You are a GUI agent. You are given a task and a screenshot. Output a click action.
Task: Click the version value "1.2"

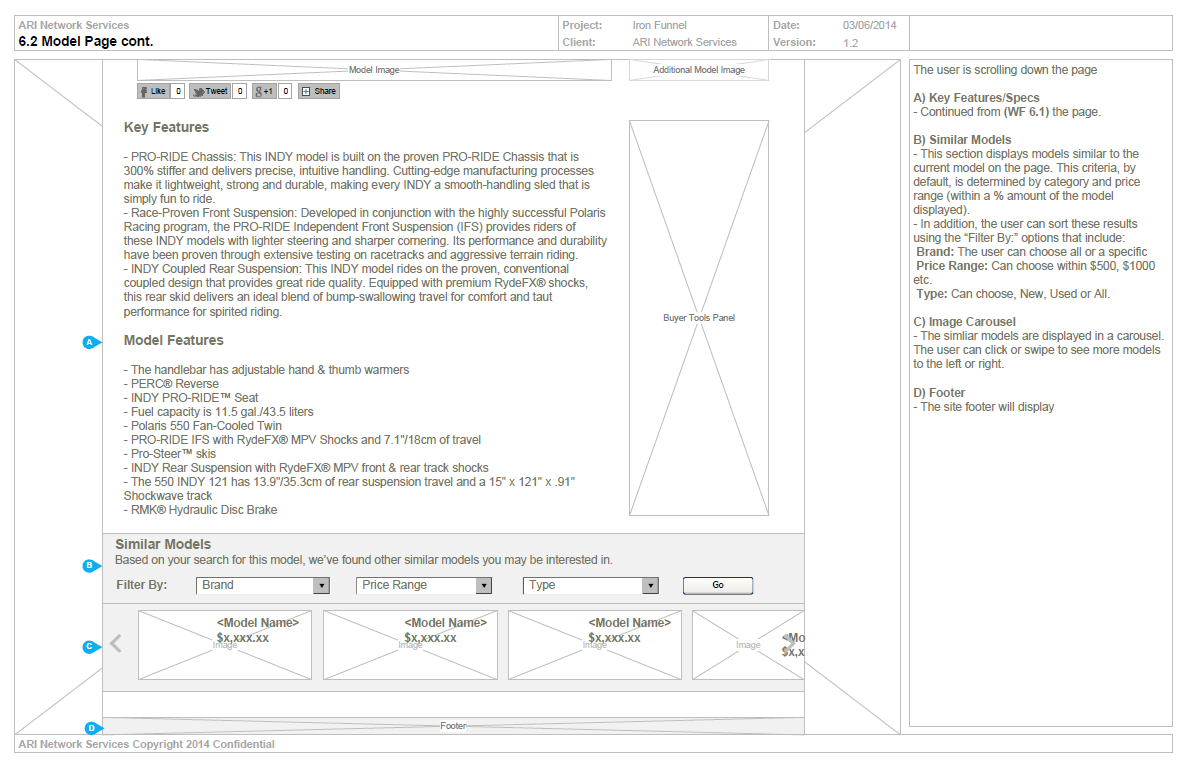(x=850, y=43)
